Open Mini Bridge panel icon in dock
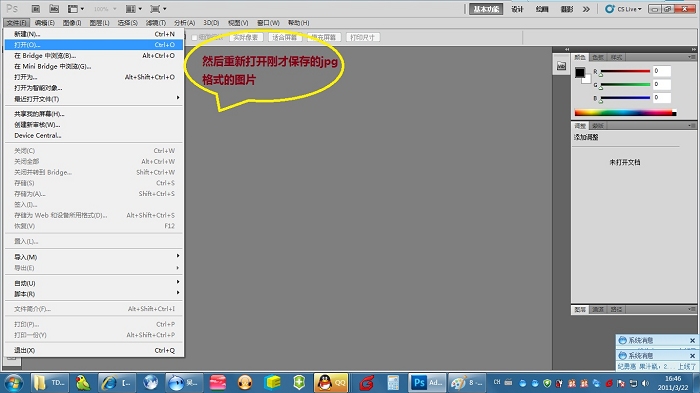Screen dimensions: 700x393 click(561, 66)
